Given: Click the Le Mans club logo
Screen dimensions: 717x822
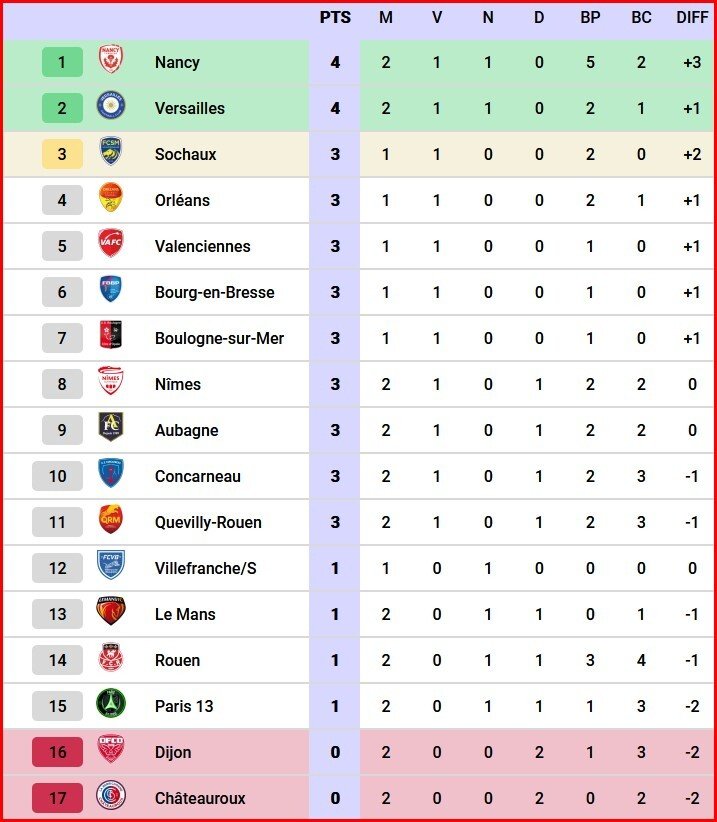Looking at the screenshot, I should (111, 611).
